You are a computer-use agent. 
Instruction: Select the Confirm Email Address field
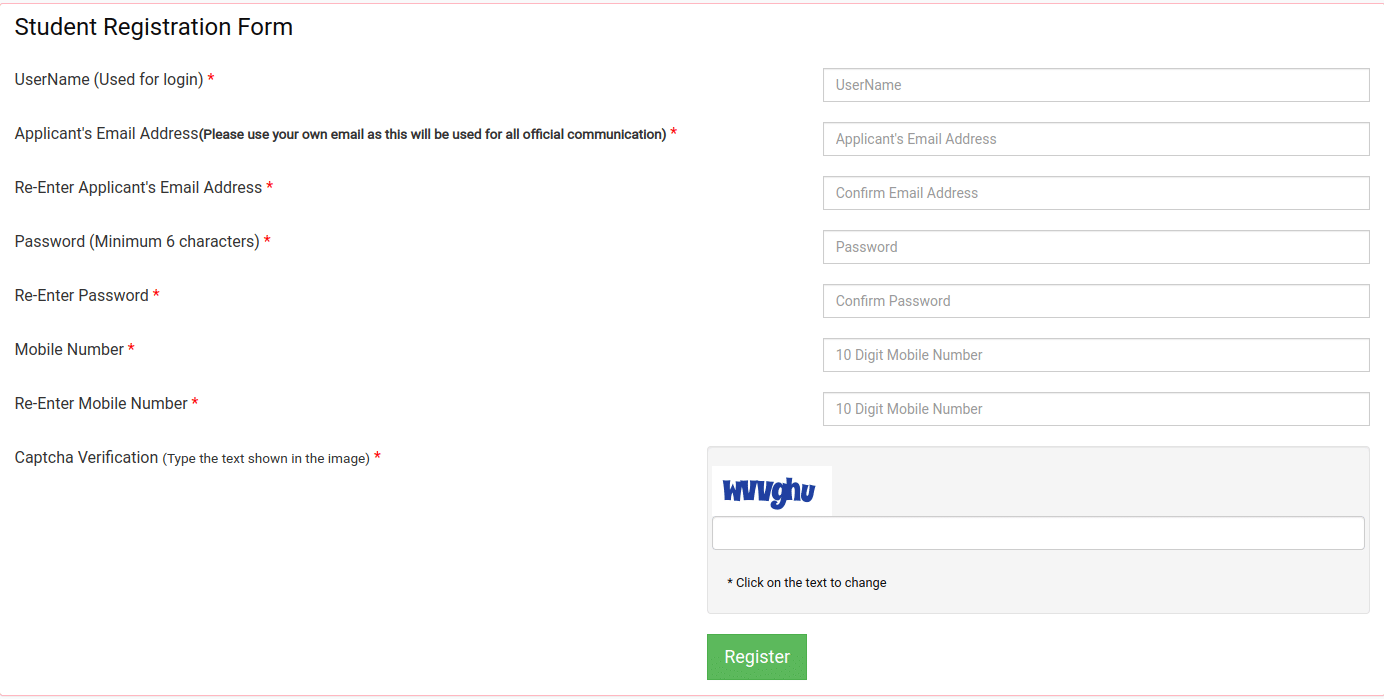click(x=1095, y=193)
